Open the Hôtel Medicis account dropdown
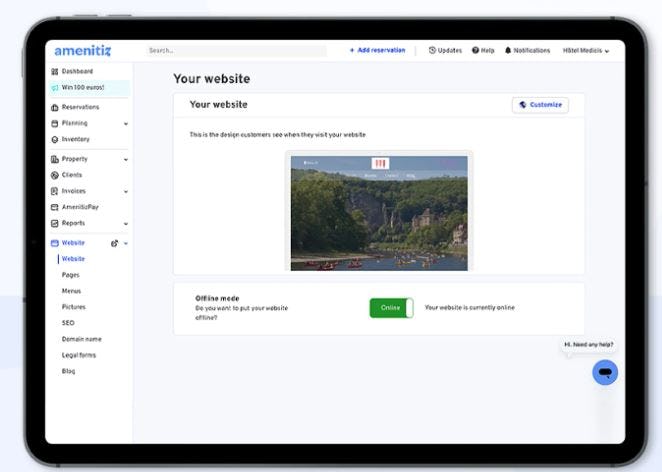 coord(586,51)
